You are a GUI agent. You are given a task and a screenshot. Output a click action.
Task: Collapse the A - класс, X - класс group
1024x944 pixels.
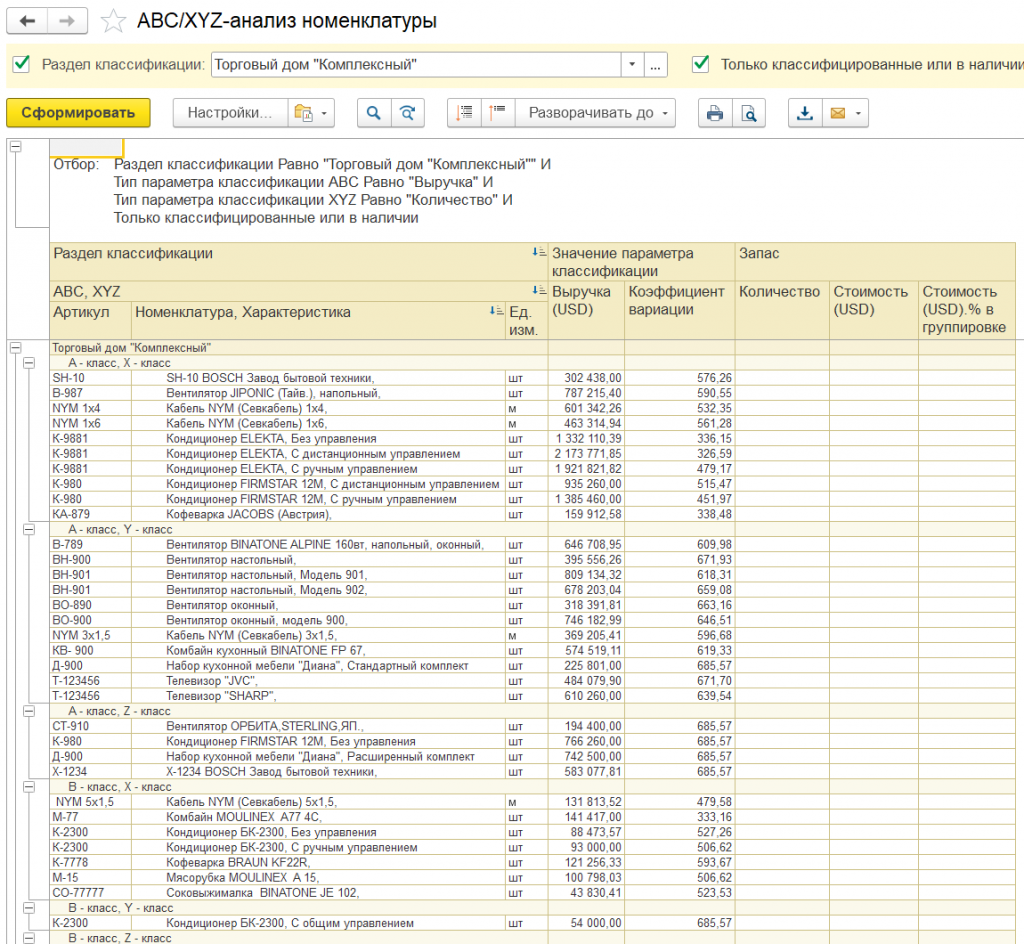pyautogui.click(x=29, y=363)
